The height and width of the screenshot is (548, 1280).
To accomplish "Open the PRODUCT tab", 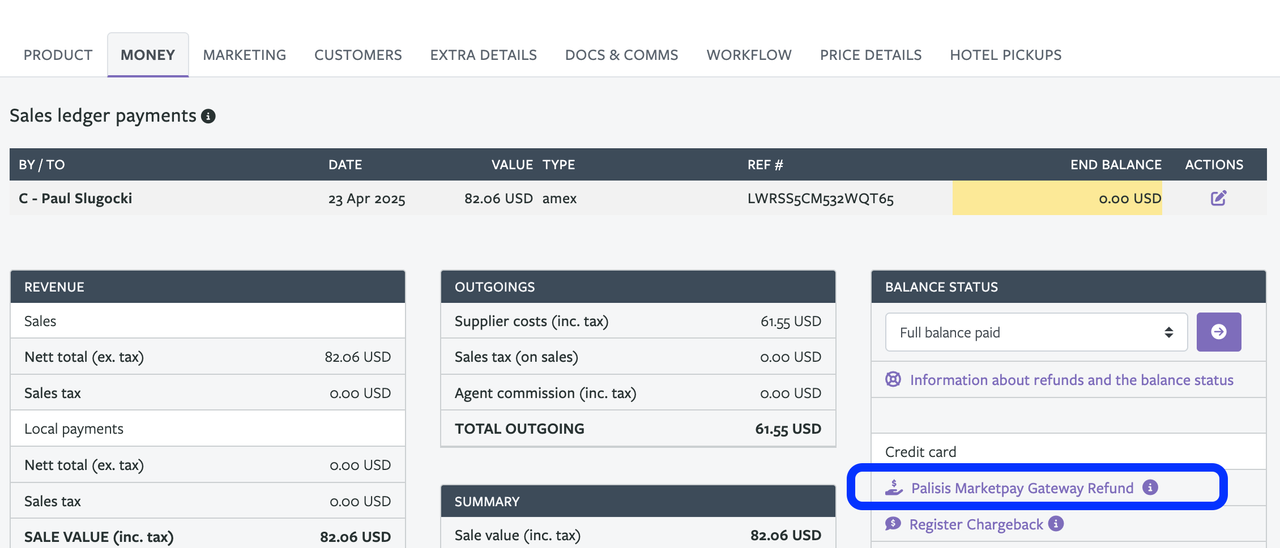I will [58, 55].
